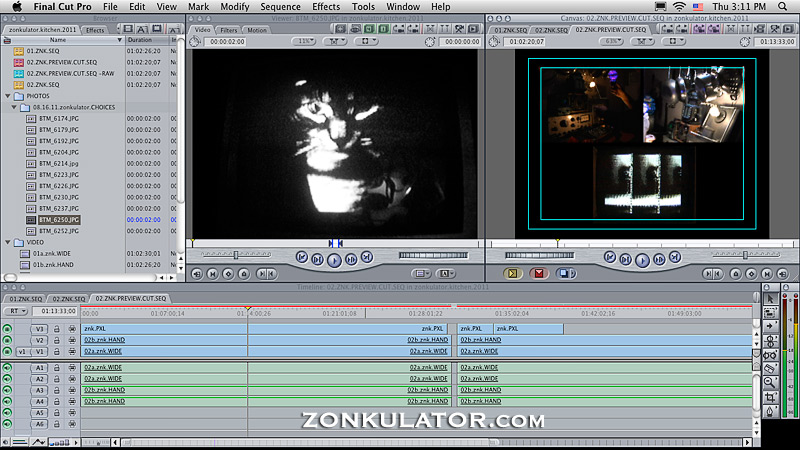The image size is (800, 450).
Task: Click the blue Replace edit button in Canvas
Action: point(565,273)
